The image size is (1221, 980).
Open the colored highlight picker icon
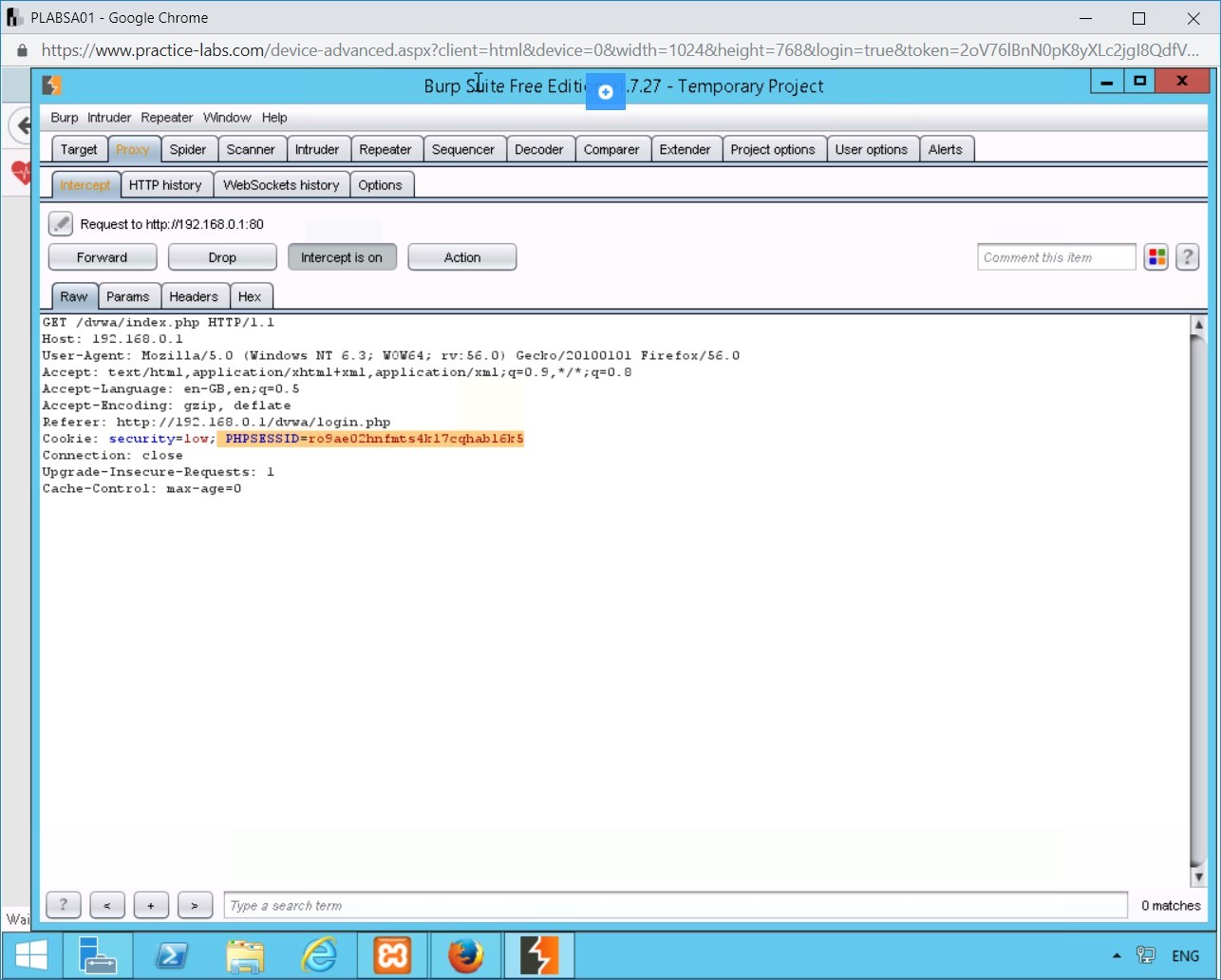click(1155, 257)
